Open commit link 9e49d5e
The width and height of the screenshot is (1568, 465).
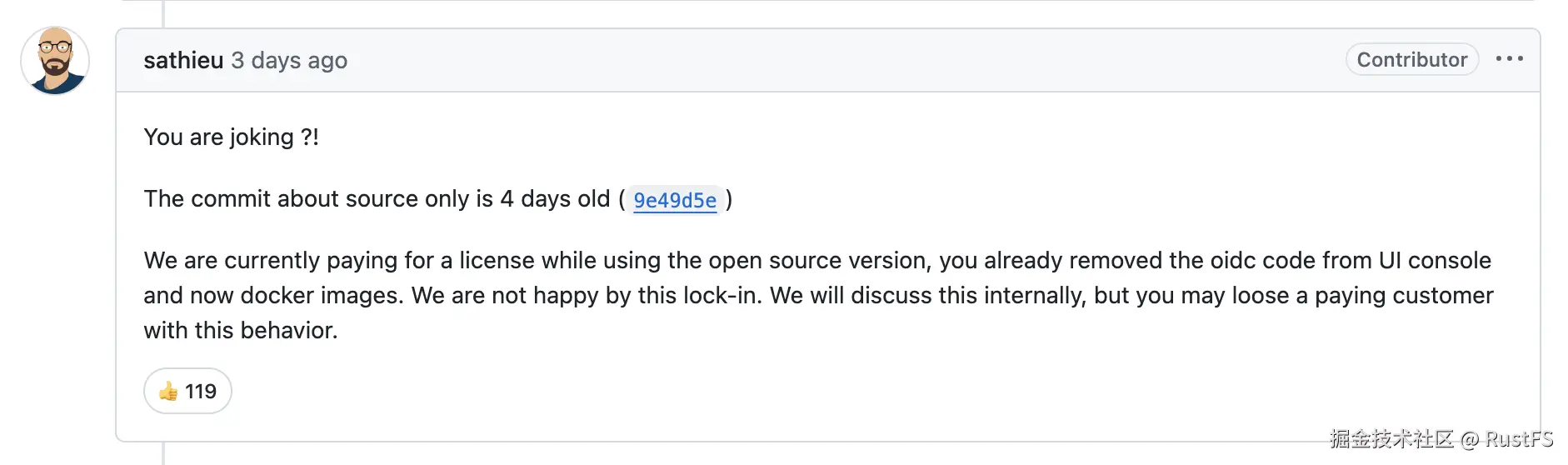(x=674, y=200)
